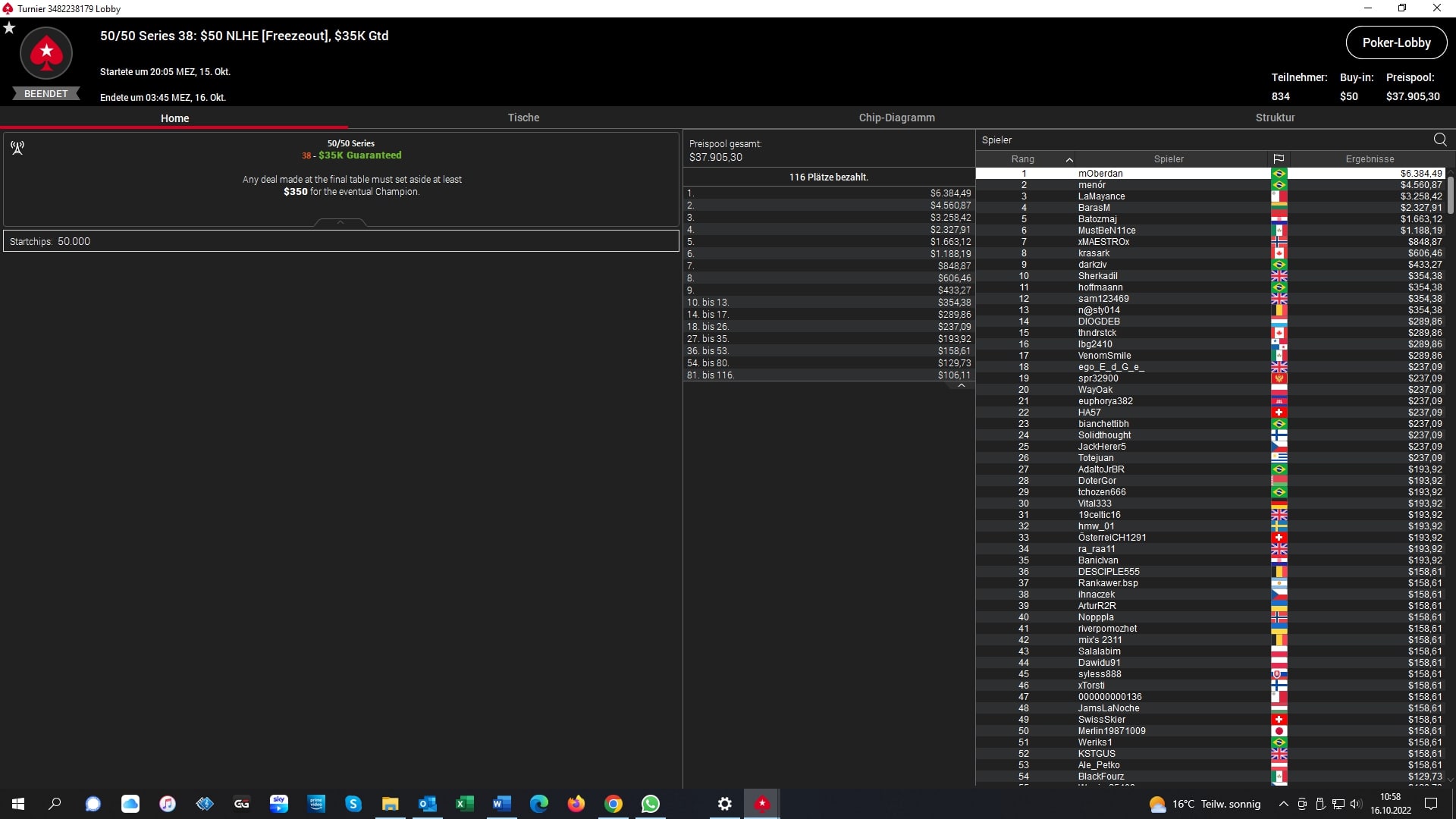Select player menór in rank 2
Image resolution: width=1456 pixels, height=819 pixels.
1092,185
